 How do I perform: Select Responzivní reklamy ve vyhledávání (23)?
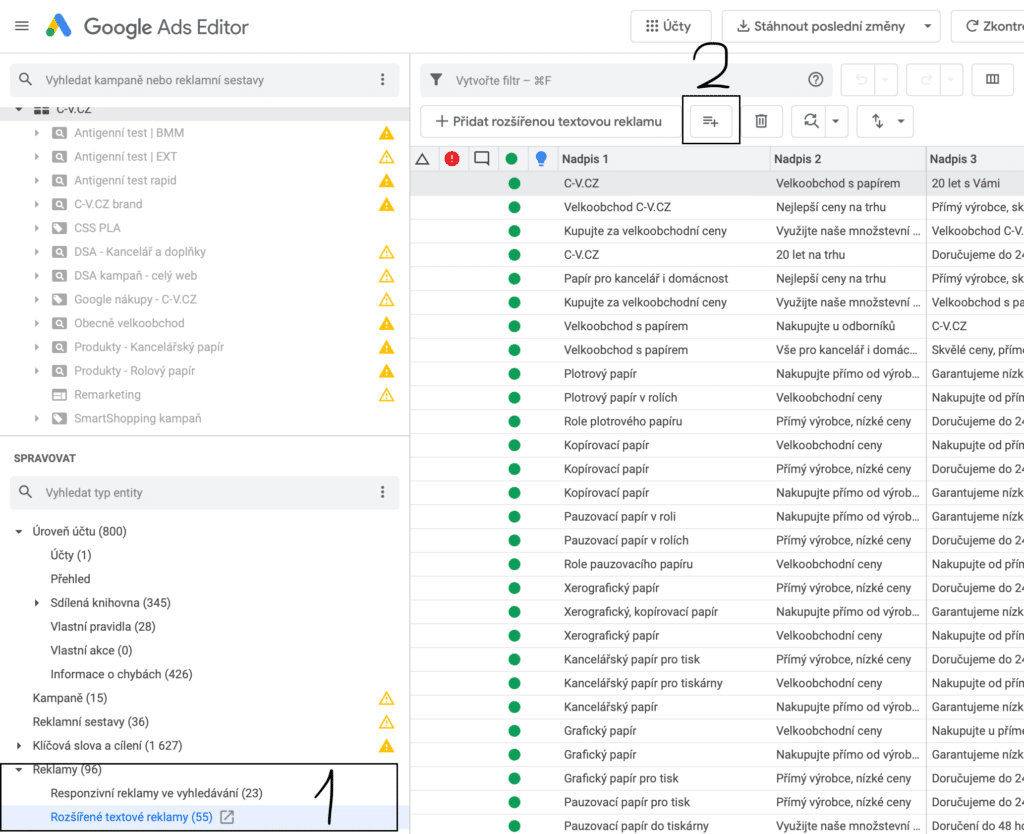[x=157, y=793]
